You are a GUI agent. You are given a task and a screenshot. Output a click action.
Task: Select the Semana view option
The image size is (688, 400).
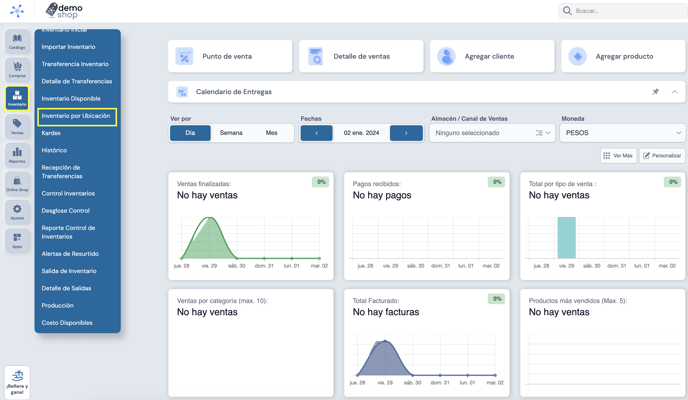[231, 133]
